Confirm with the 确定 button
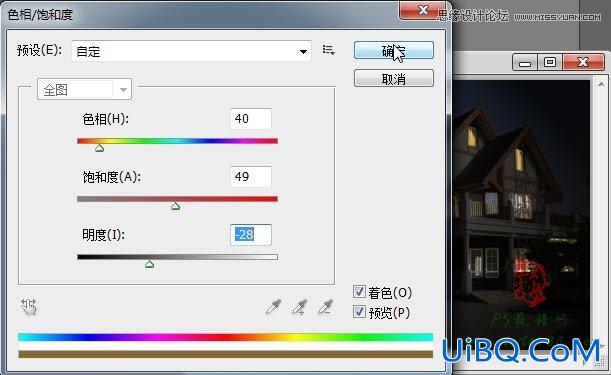611x375 pixels. click(x=394, y=51)
